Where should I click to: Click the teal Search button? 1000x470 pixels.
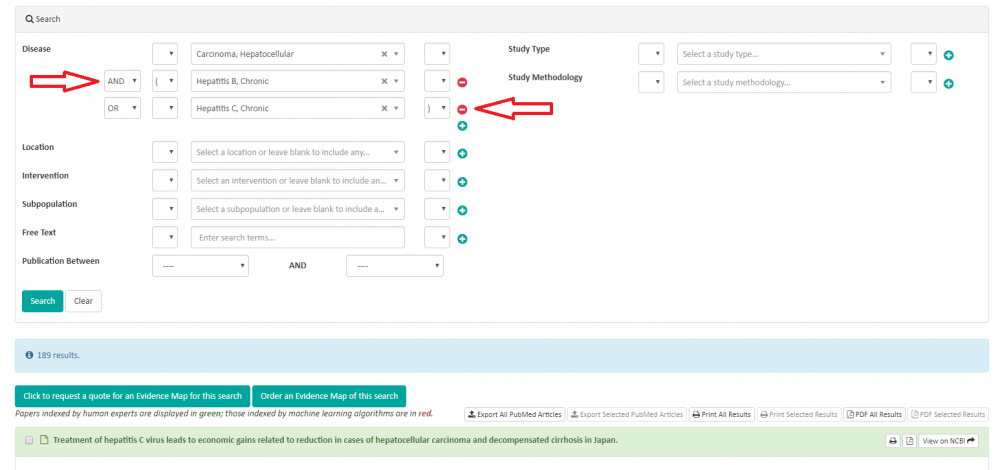(42, 301)
